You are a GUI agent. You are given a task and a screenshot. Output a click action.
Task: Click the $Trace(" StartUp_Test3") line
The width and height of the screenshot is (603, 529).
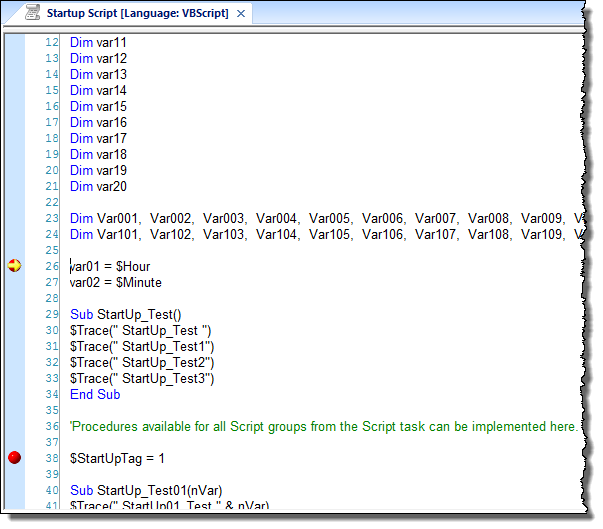[142, 379]
